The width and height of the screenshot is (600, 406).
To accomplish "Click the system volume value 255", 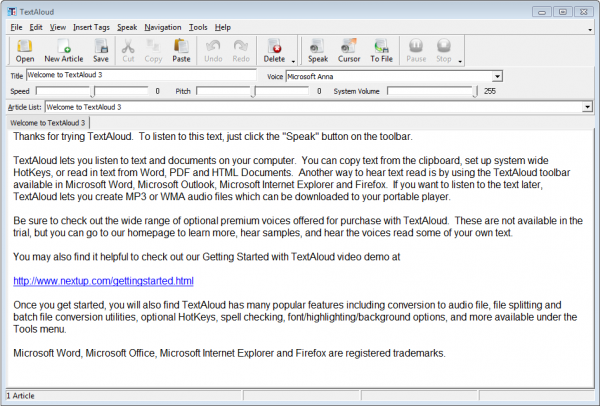I will 489,91.
